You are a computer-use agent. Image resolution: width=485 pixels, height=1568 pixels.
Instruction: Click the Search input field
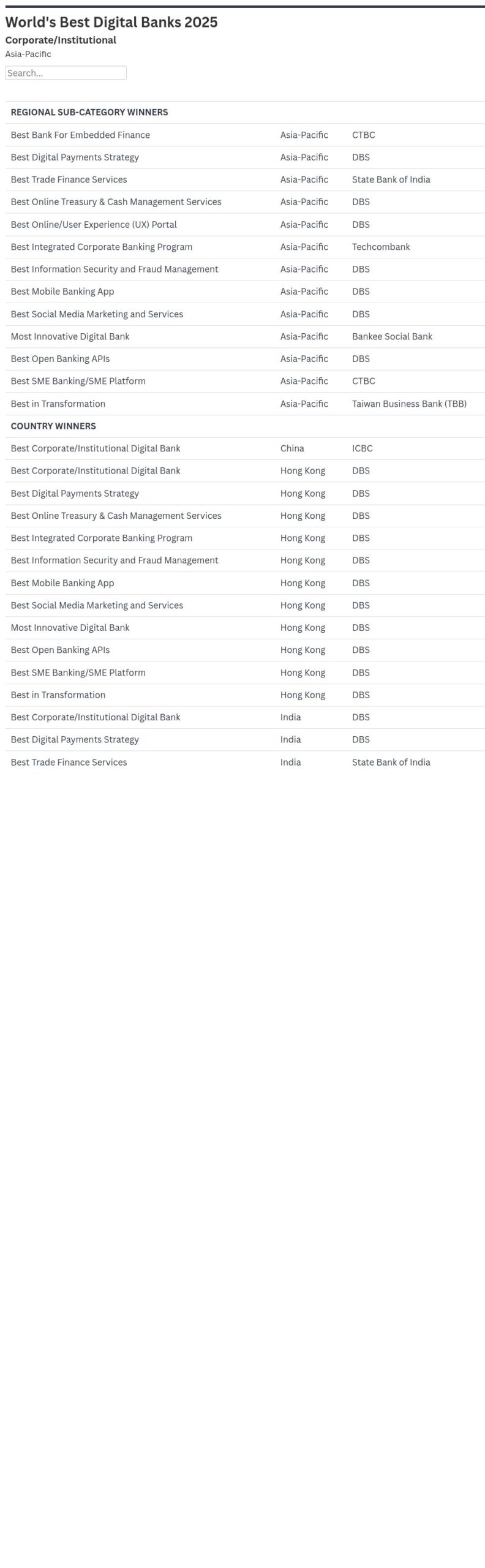(66, 73)
